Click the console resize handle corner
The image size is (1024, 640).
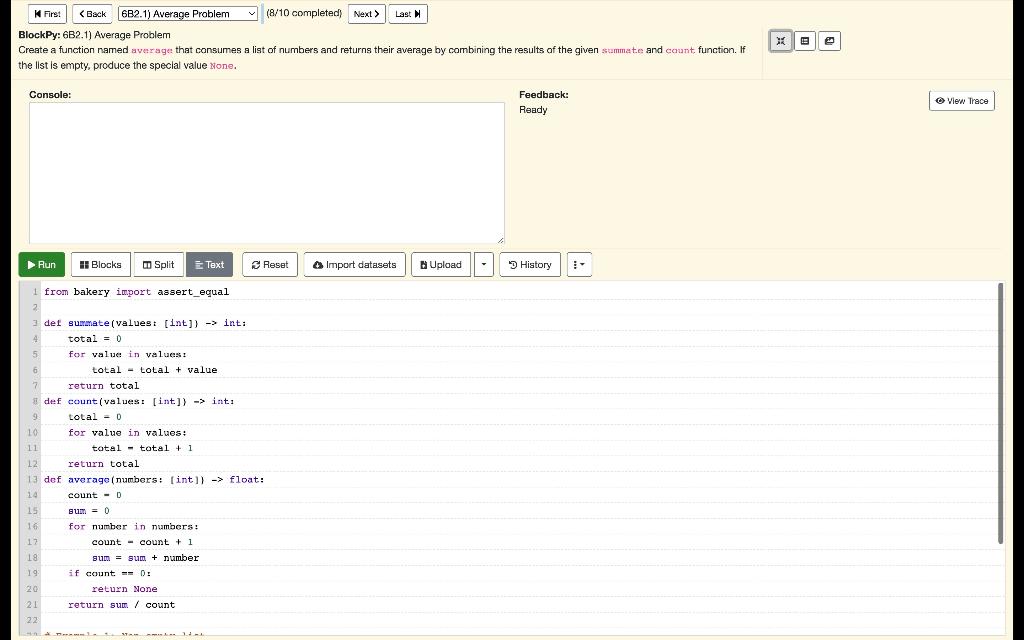(x=501, y=240)
